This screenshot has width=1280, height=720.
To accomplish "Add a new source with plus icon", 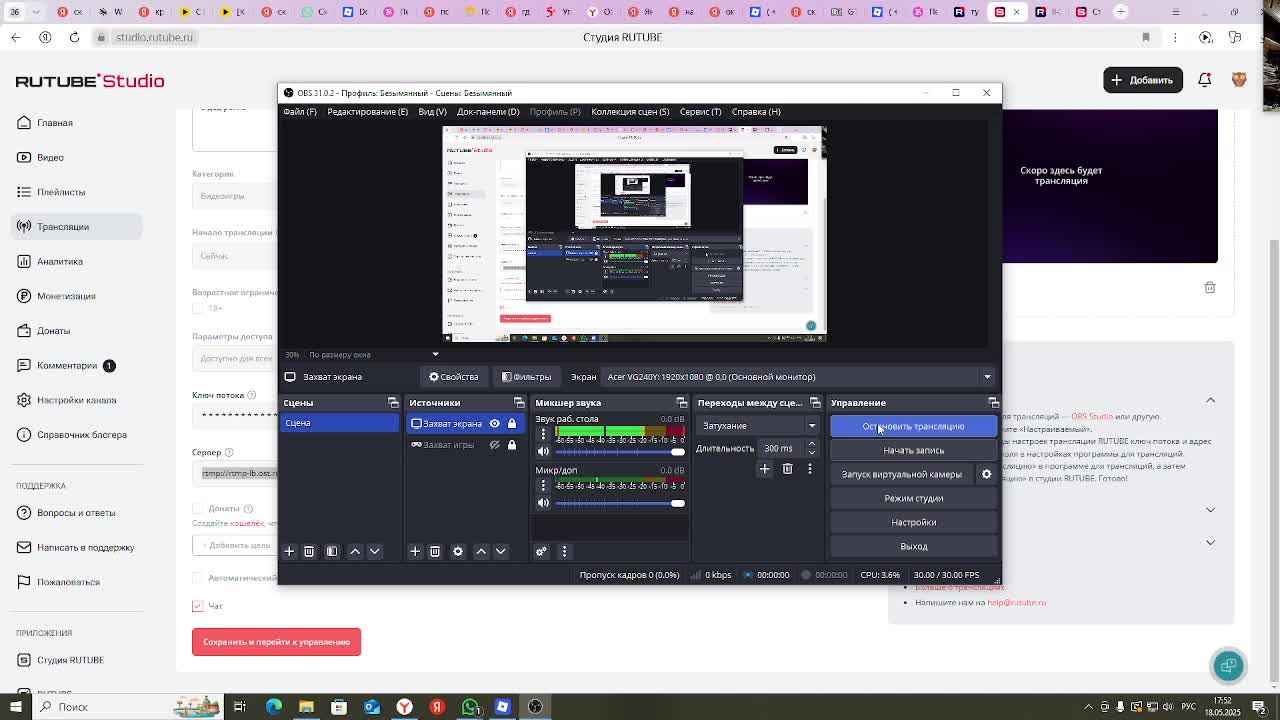I will [415, 551].
